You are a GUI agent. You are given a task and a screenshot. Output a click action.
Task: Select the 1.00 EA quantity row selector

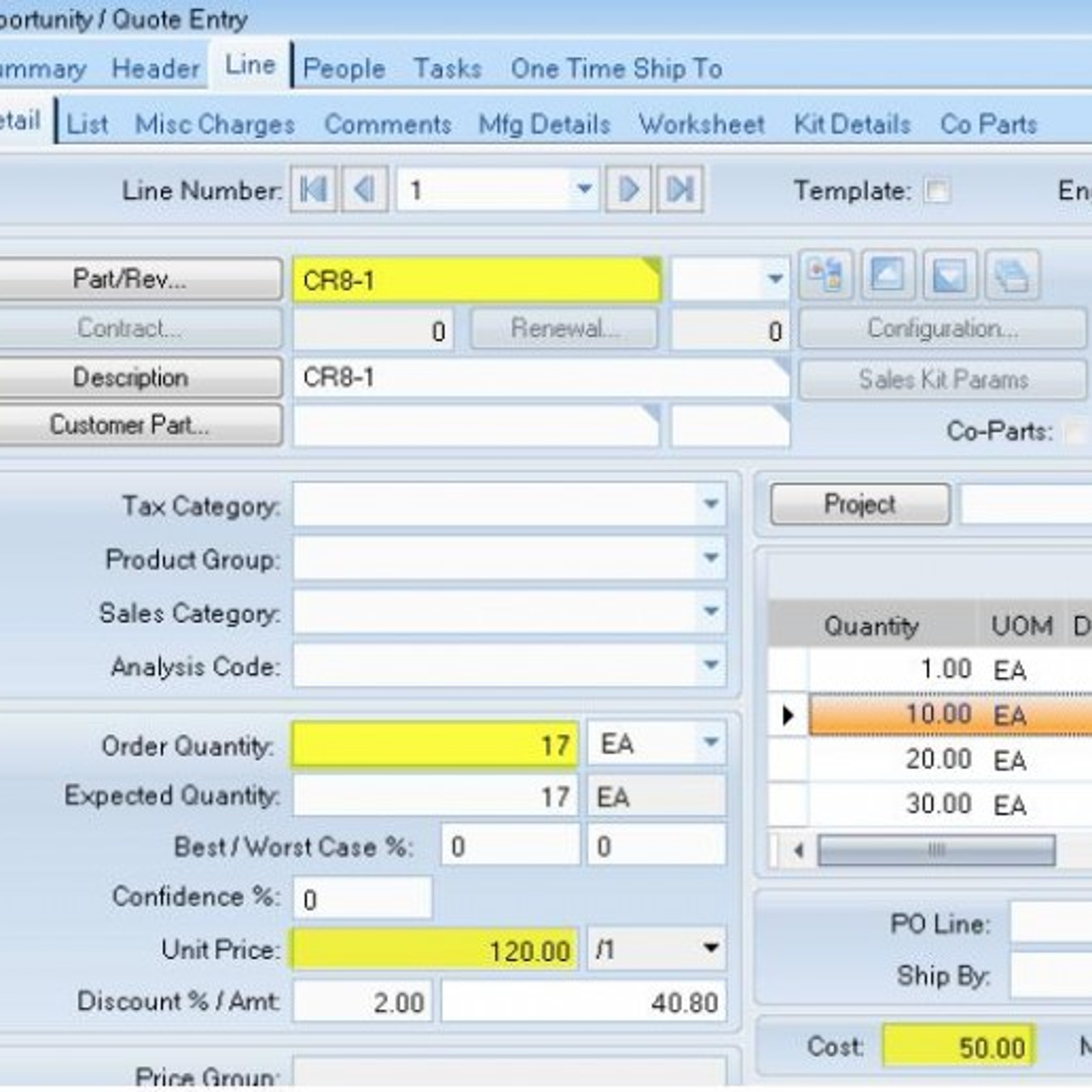pyautogui.click(x=788, y=669)
